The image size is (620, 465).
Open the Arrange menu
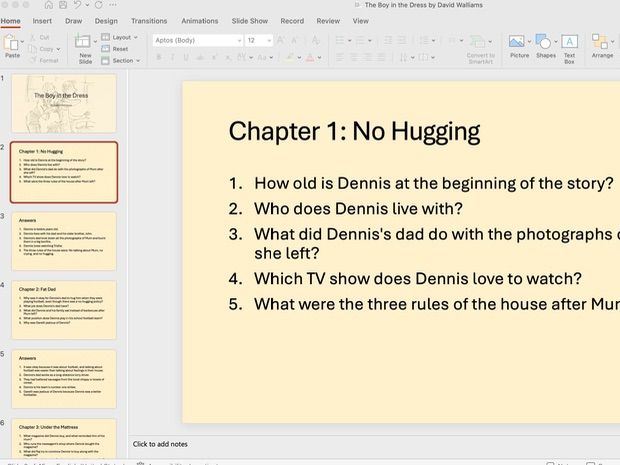(x=602, y=47)
